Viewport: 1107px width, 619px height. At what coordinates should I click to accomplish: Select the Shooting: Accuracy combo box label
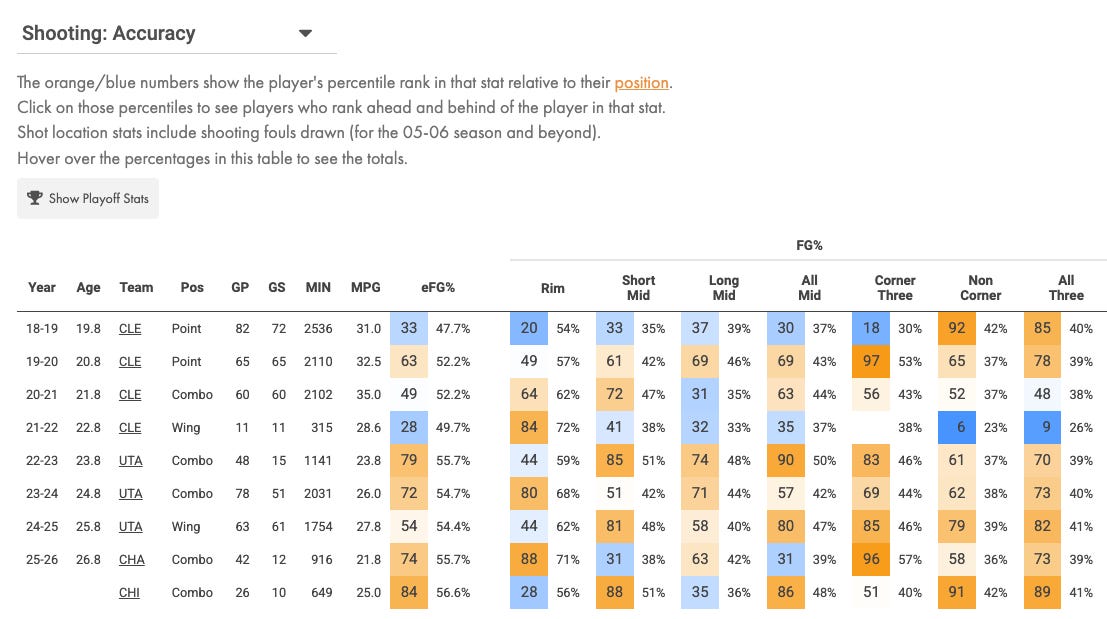109,33
